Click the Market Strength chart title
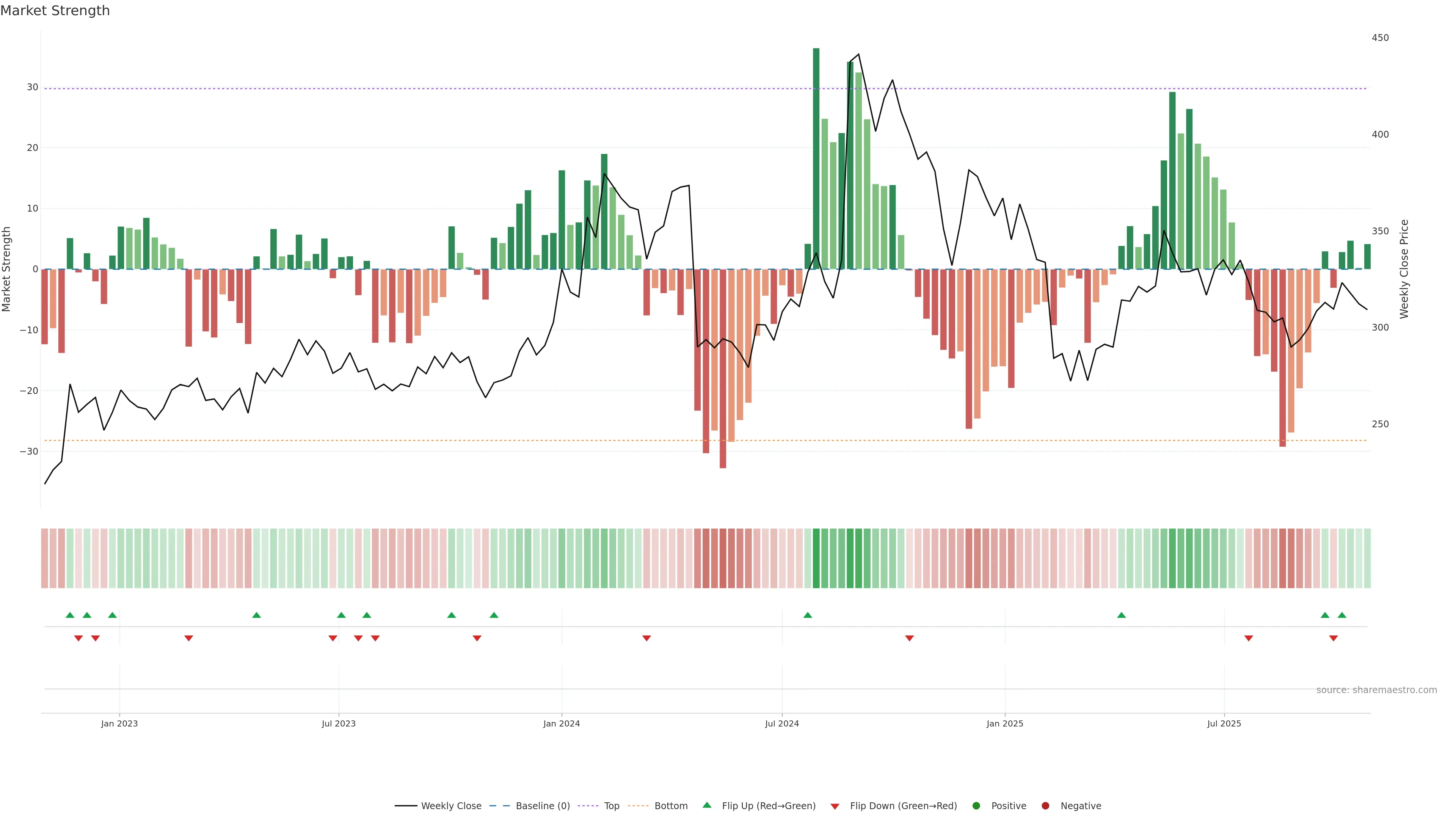The height and width of the screenshot is (819, 1456). pos(55,11)
